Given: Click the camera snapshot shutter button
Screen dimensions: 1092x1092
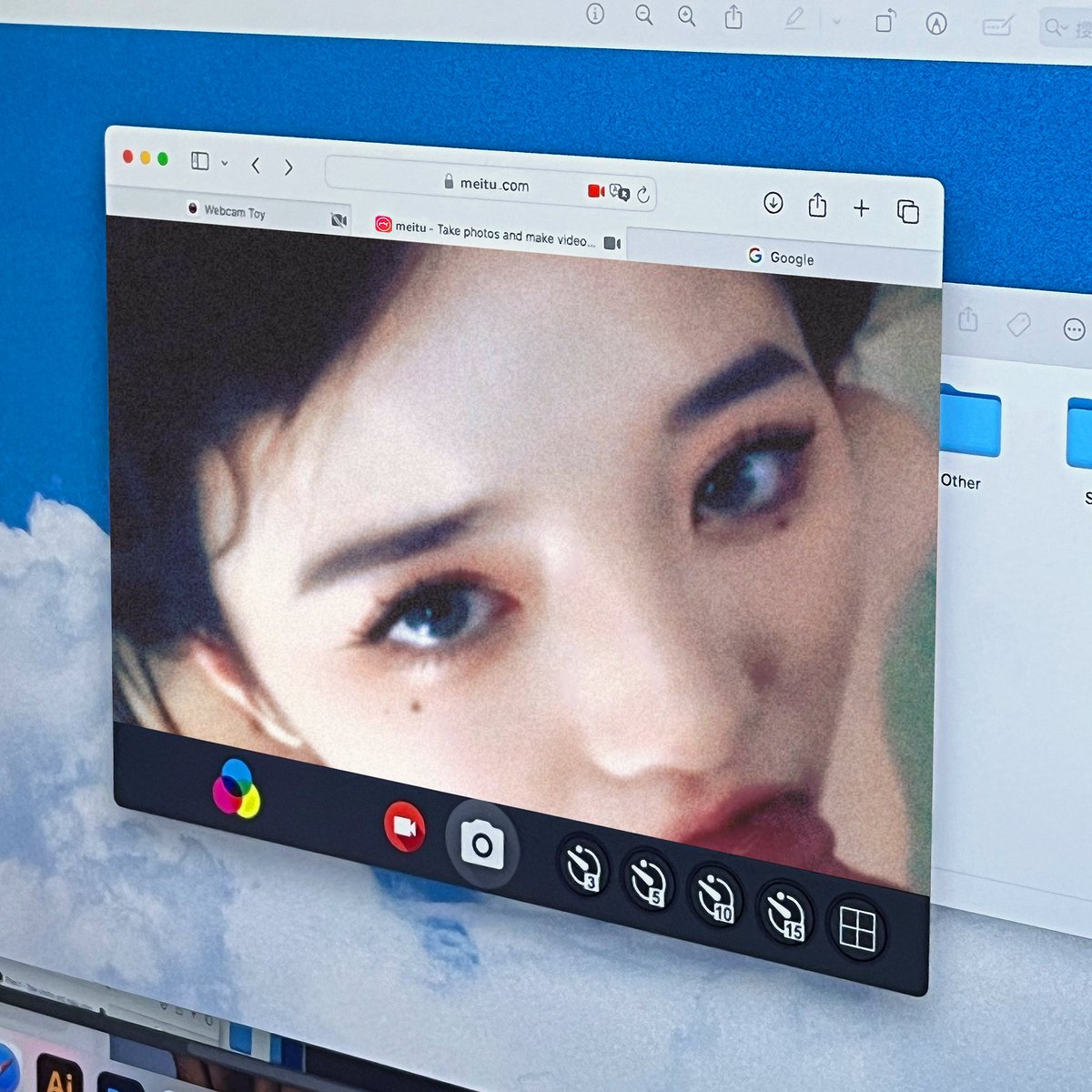Looking at the screenshot, I should coord(481,846).
